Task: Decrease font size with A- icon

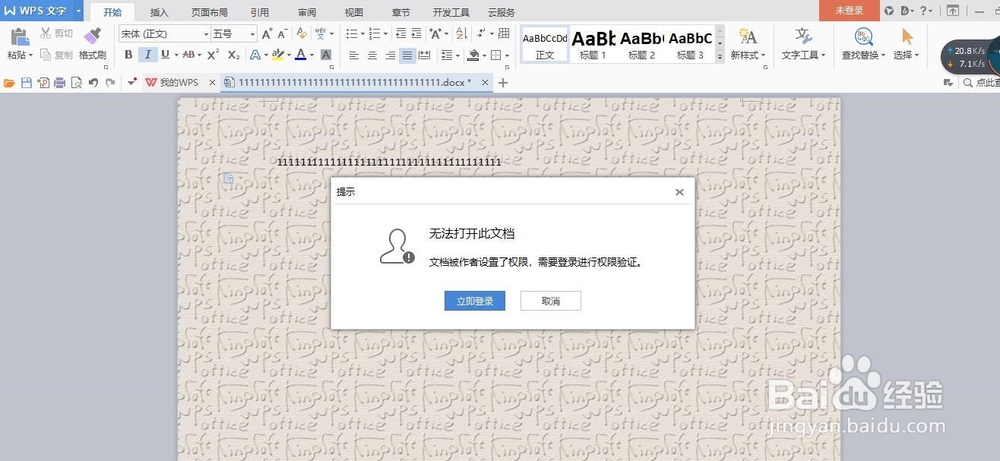Action: tap(283, 34)
